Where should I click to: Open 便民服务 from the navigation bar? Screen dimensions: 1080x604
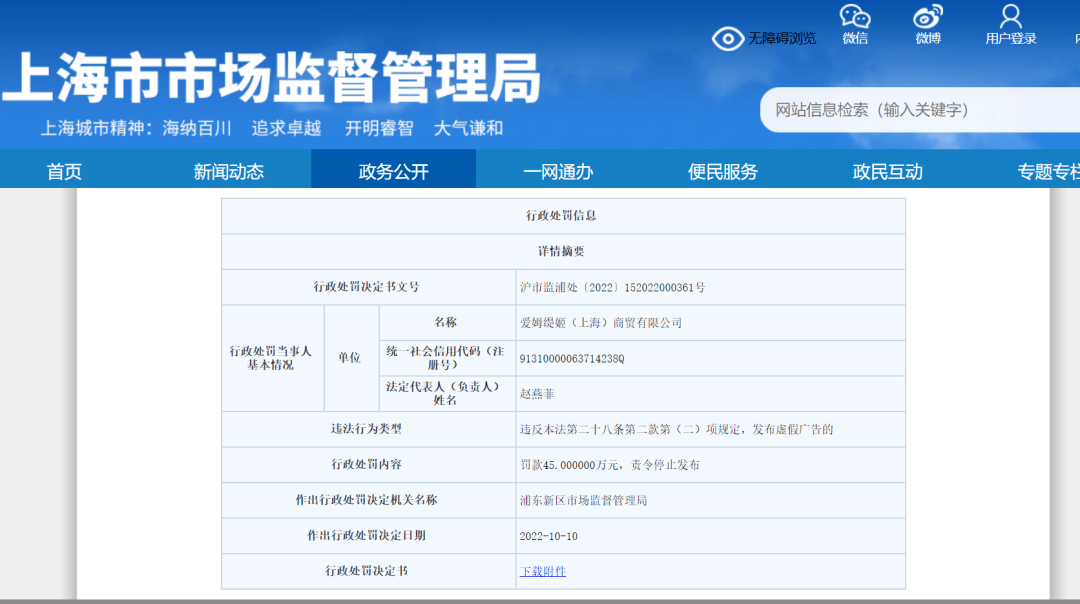coord(720,169)
